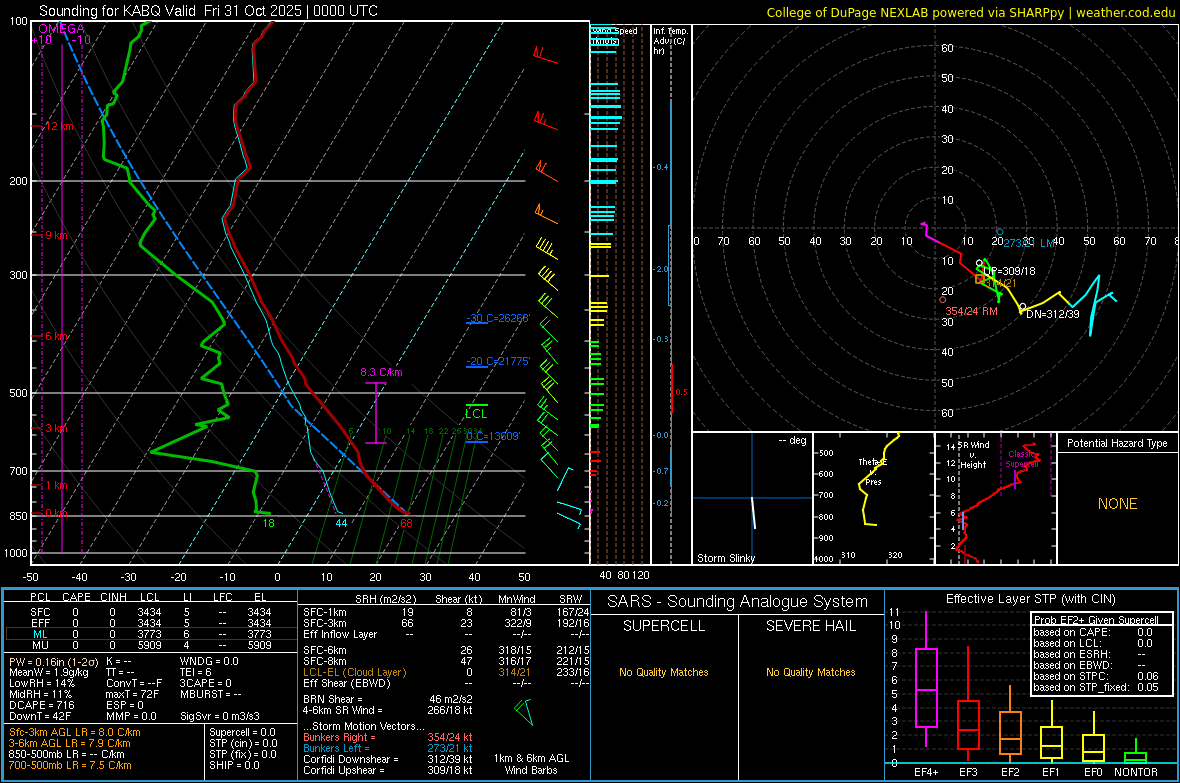Click the 'BRN Shear =' row
The height and width of the screenshot is (783, 1180).
tap(388, 699)
